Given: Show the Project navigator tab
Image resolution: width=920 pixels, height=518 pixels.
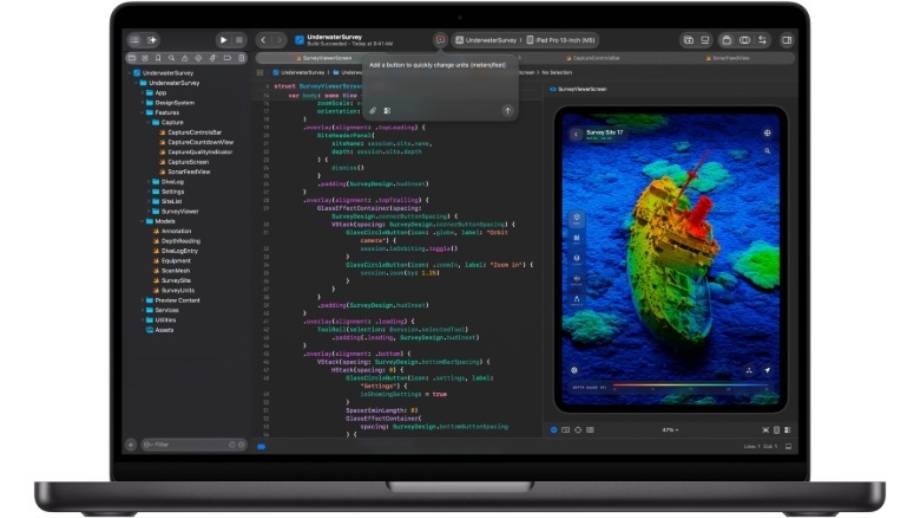Looking at the screenshot, I should coord(132,58).
